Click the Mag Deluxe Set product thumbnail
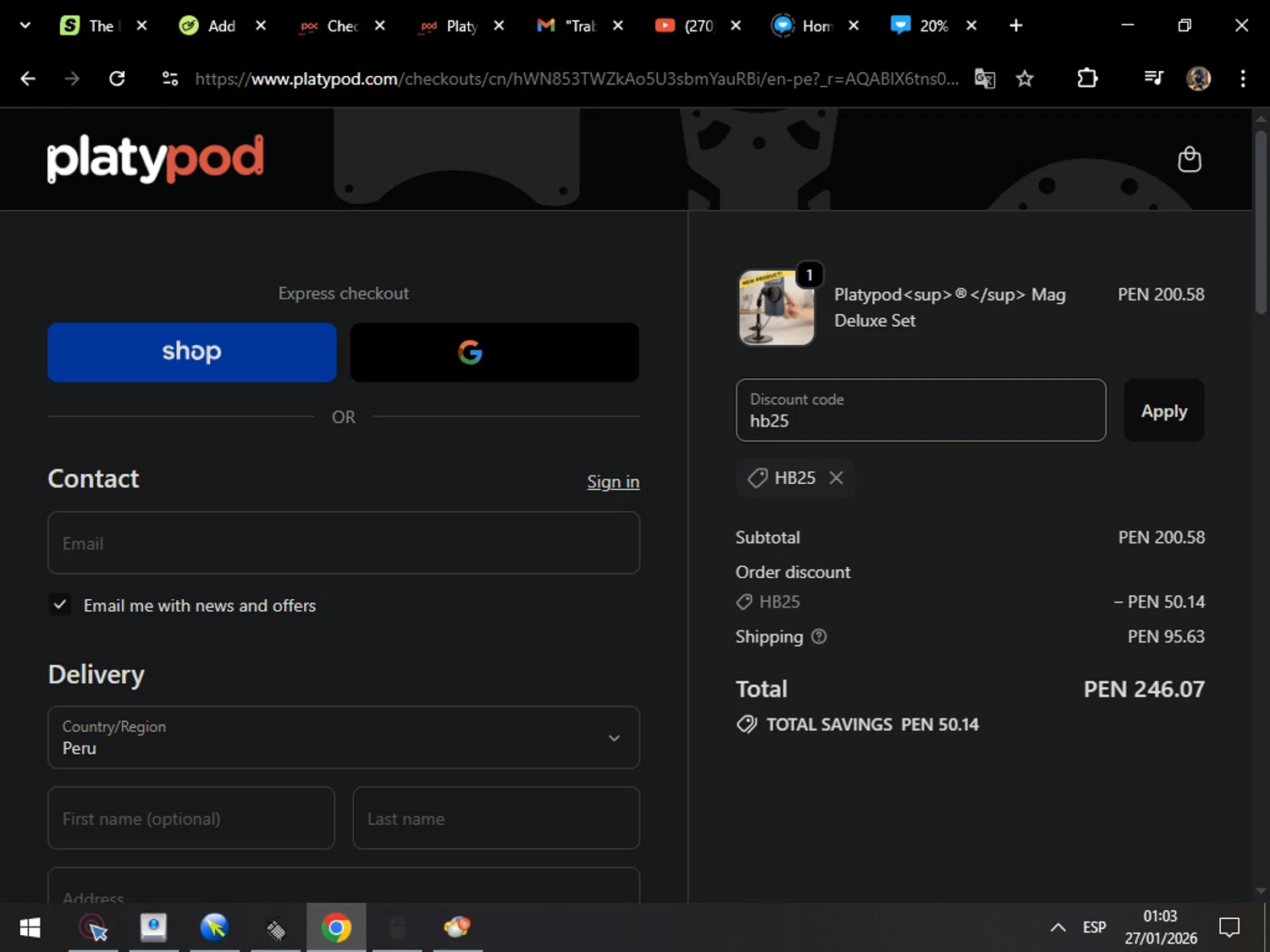 tap(776, 308)
